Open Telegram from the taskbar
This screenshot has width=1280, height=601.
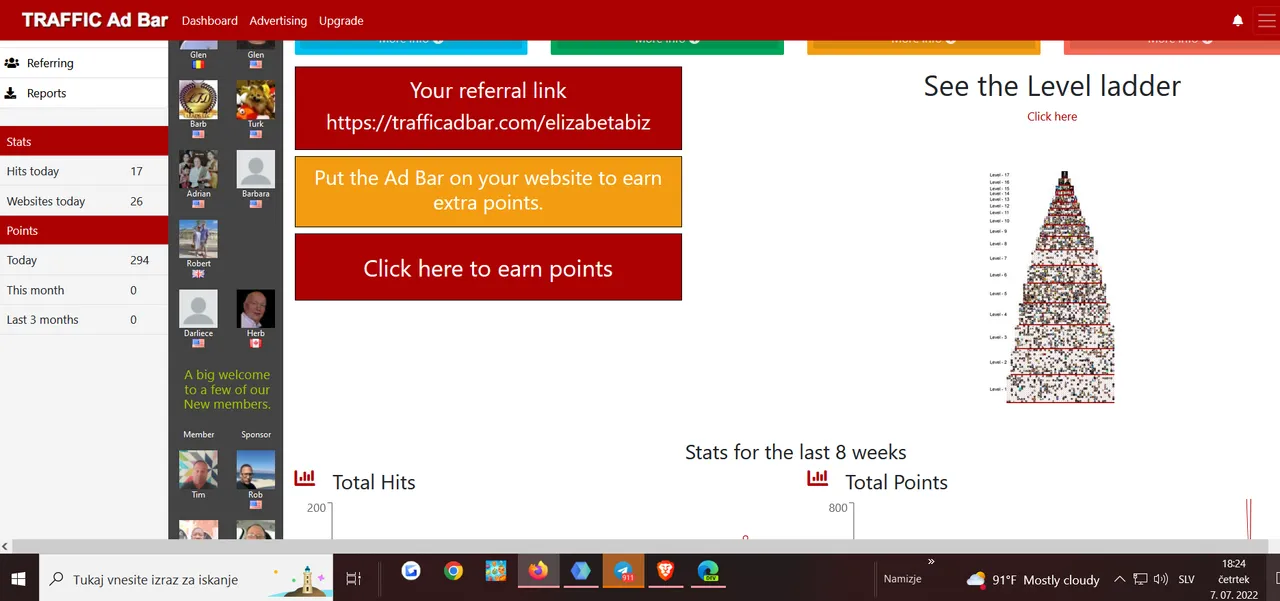point(624,571)
